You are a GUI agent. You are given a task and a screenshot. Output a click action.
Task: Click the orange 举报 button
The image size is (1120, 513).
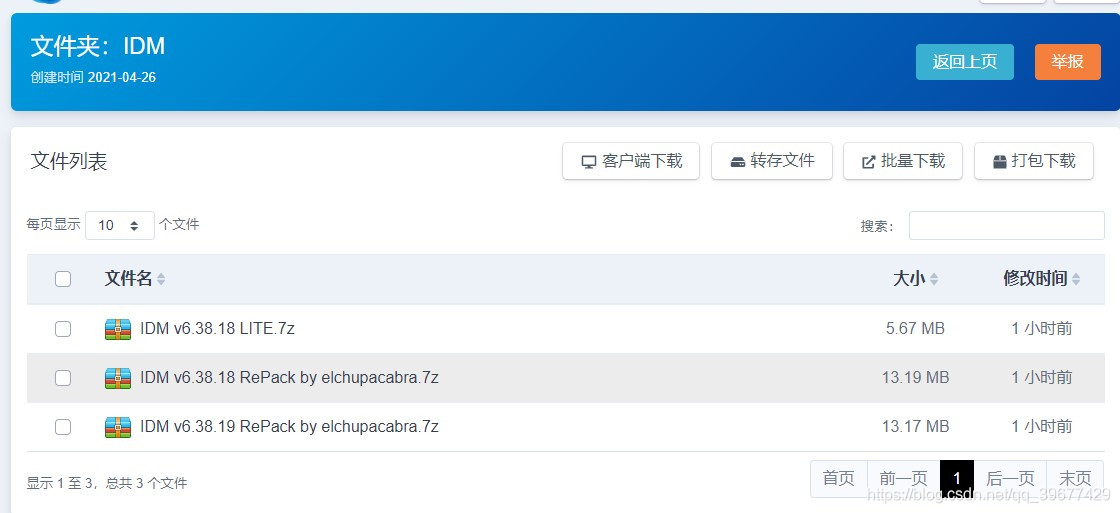tap(1067, 61)
